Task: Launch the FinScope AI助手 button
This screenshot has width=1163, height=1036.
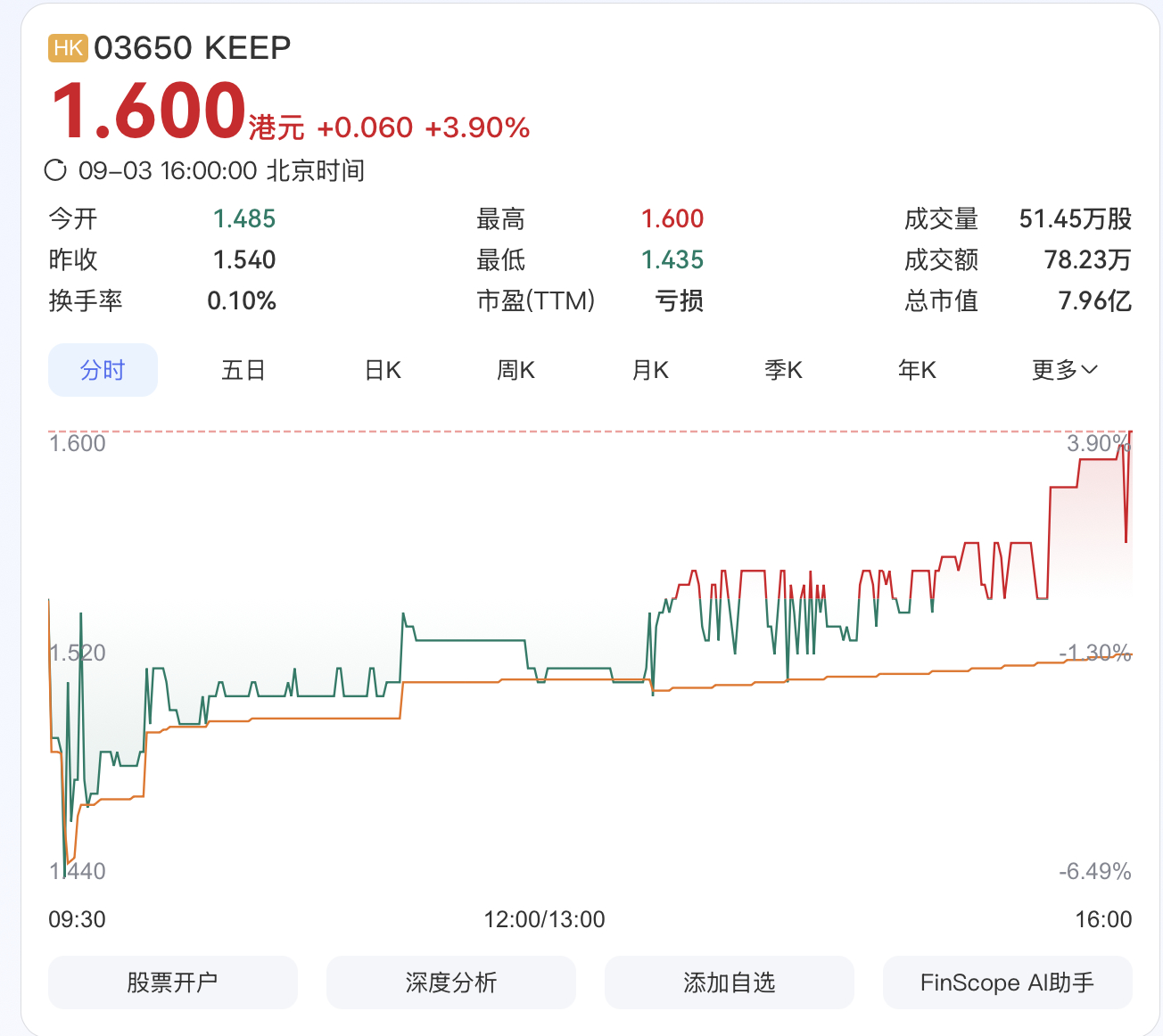Action: pyautogui.click(x=1008, y=983)
